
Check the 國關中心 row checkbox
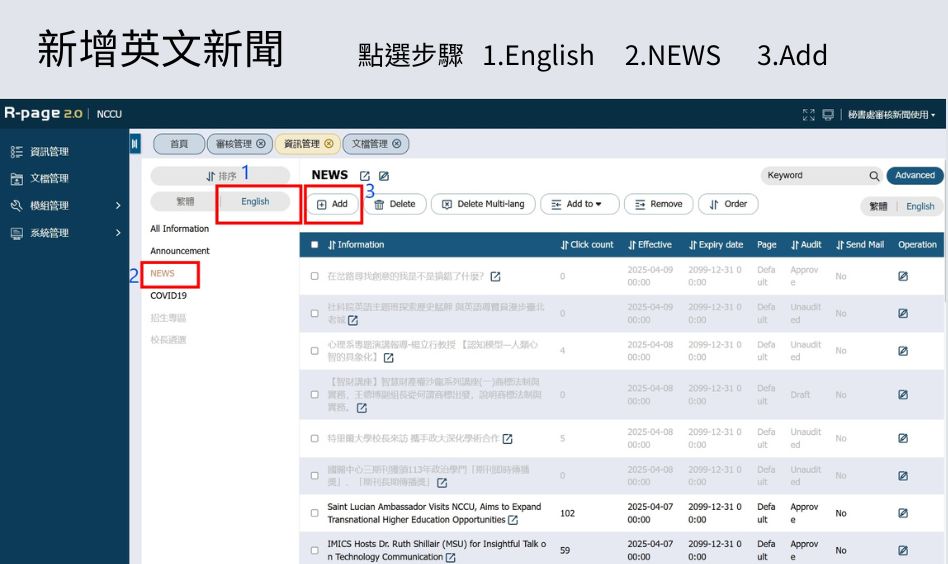[314, 476]
